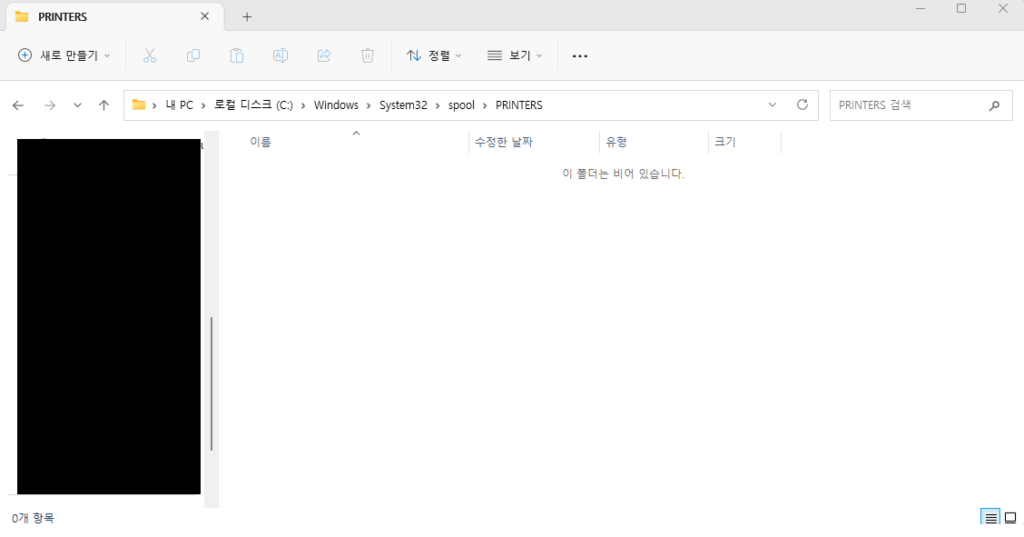The width and height of the screenshot is (1024, 537).
Task: Open the 새로 만들기 (New) menu
Action: (63, 56)
